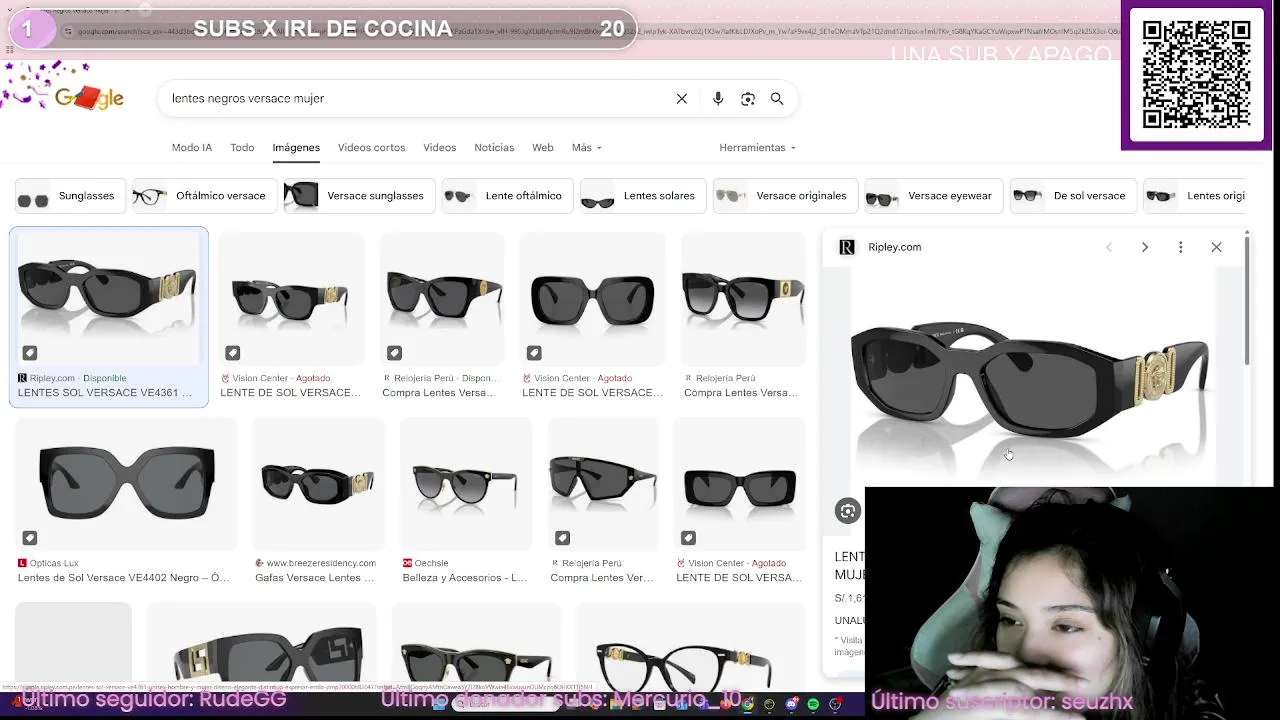Click 'LENTES SOL VERSACE VE4361' result title
Viewport: 1280px width, 720px height.
(x=104, y=393)
